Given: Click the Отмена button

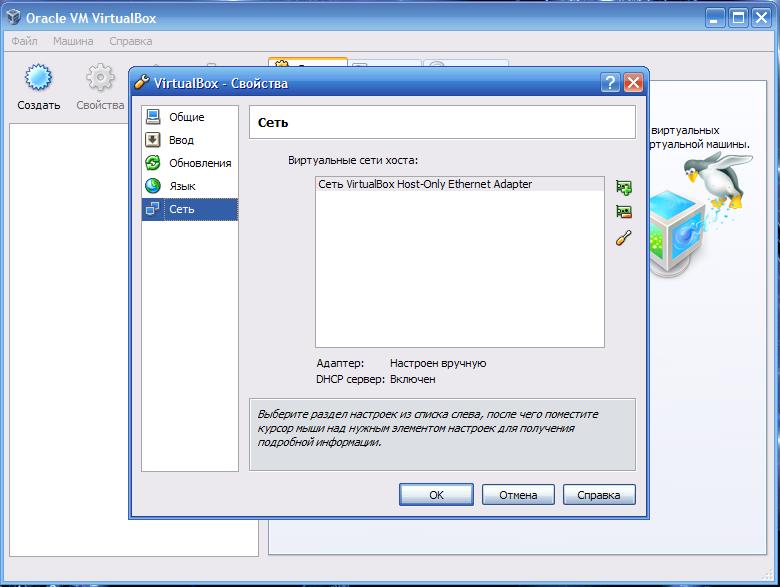Looking at the screenshot, I should [518, 495].
